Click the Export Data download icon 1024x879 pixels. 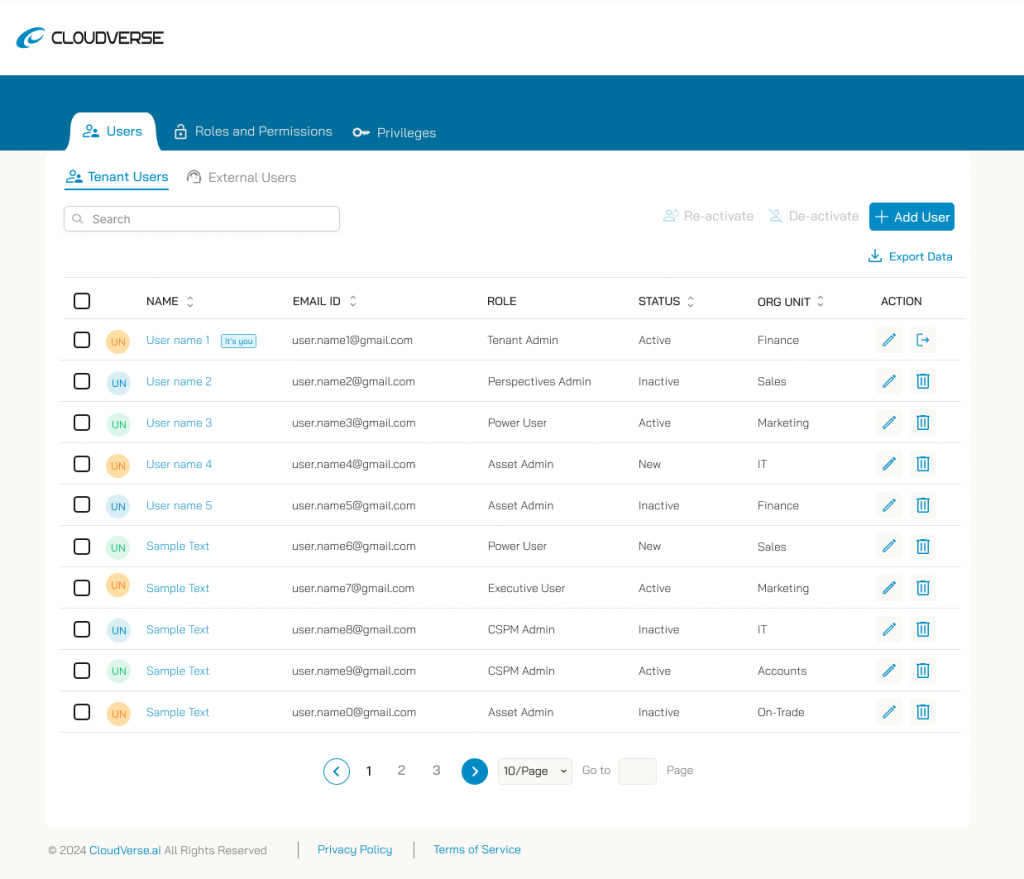tap(875, 256)
